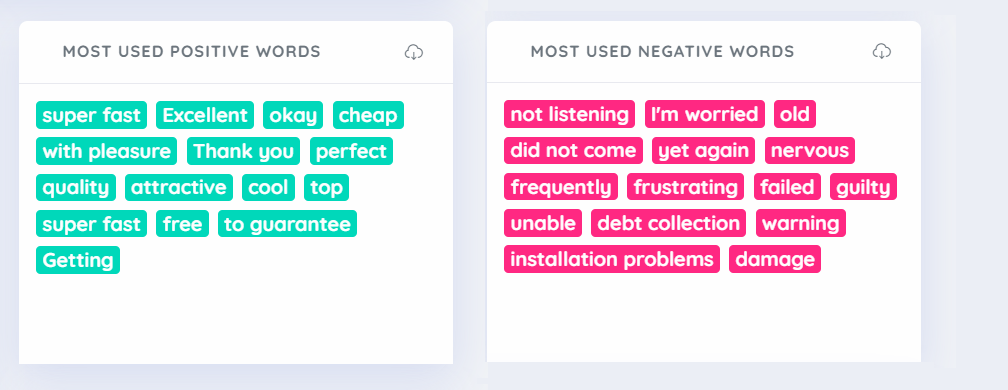This screenshot has height=390, width=1008.
Task: Click the 'perfect' positive tag
Action: pyautogui.click(x=351, y=152)
